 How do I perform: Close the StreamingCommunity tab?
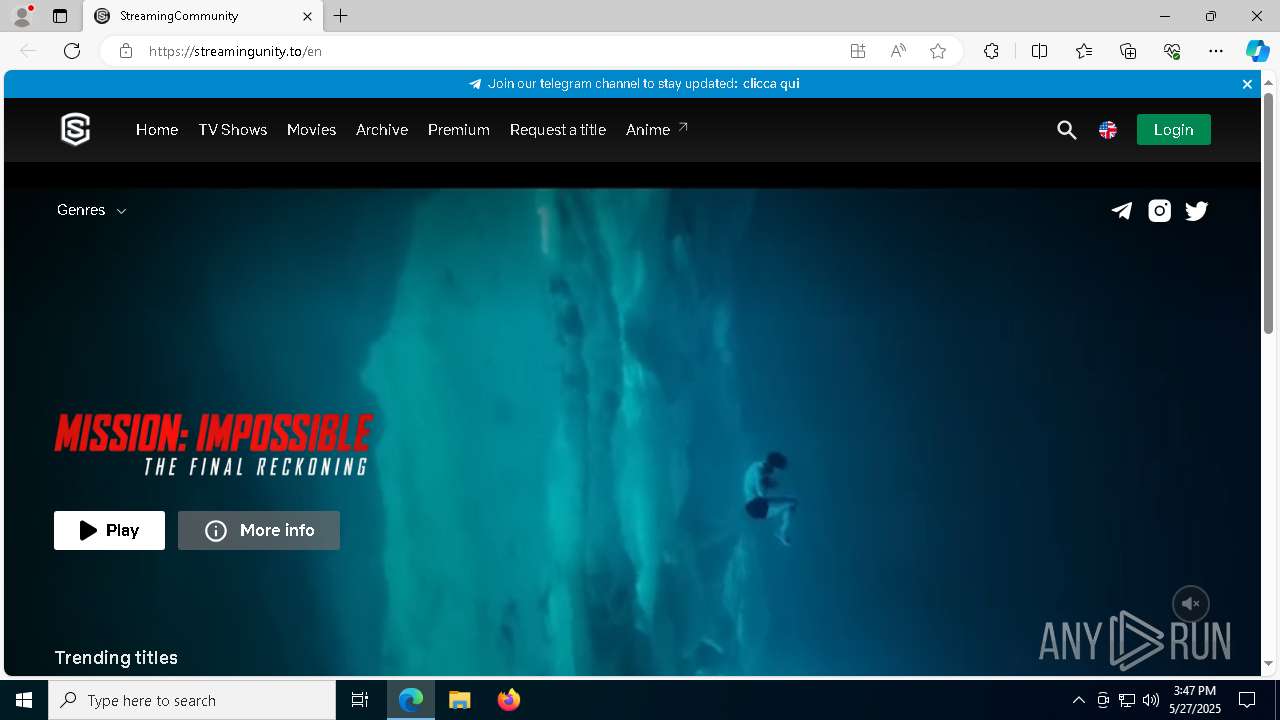pos(307,16)
